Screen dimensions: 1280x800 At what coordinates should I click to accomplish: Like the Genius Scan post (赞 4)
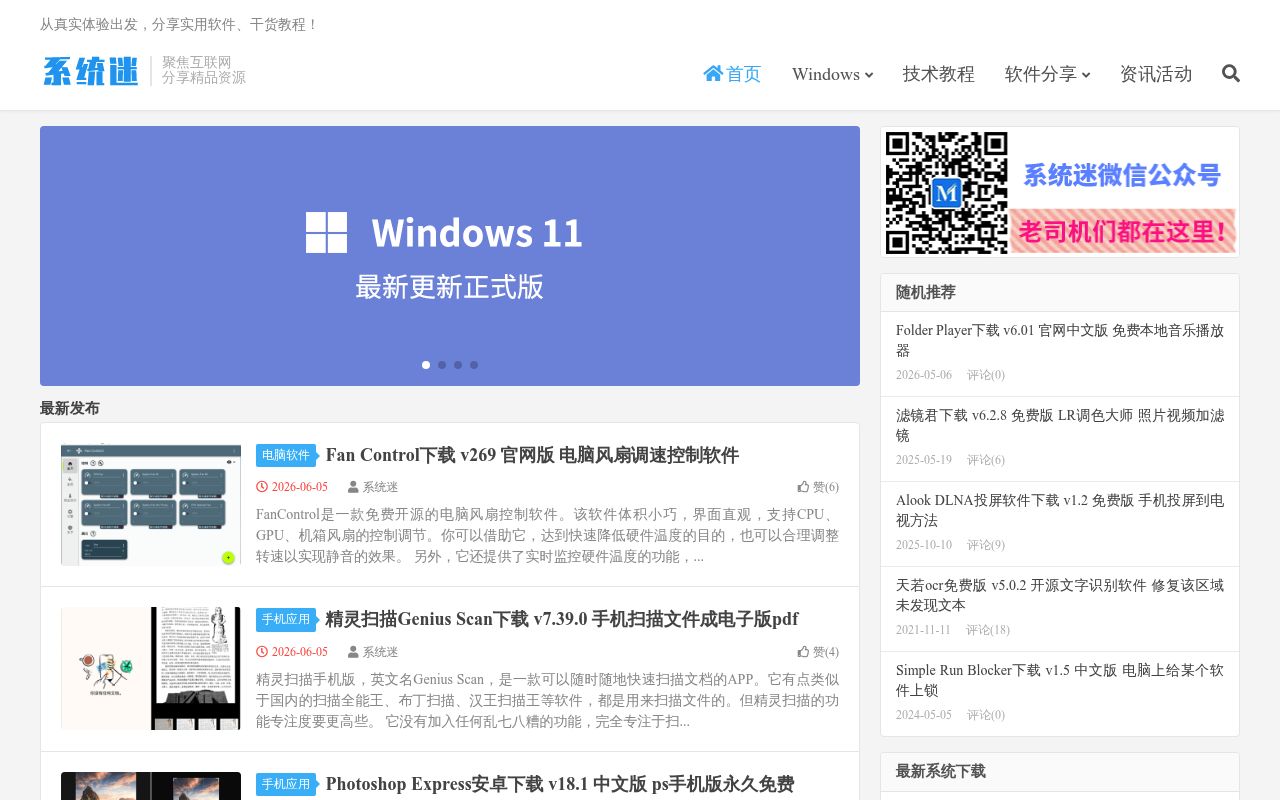coord(818,652)
